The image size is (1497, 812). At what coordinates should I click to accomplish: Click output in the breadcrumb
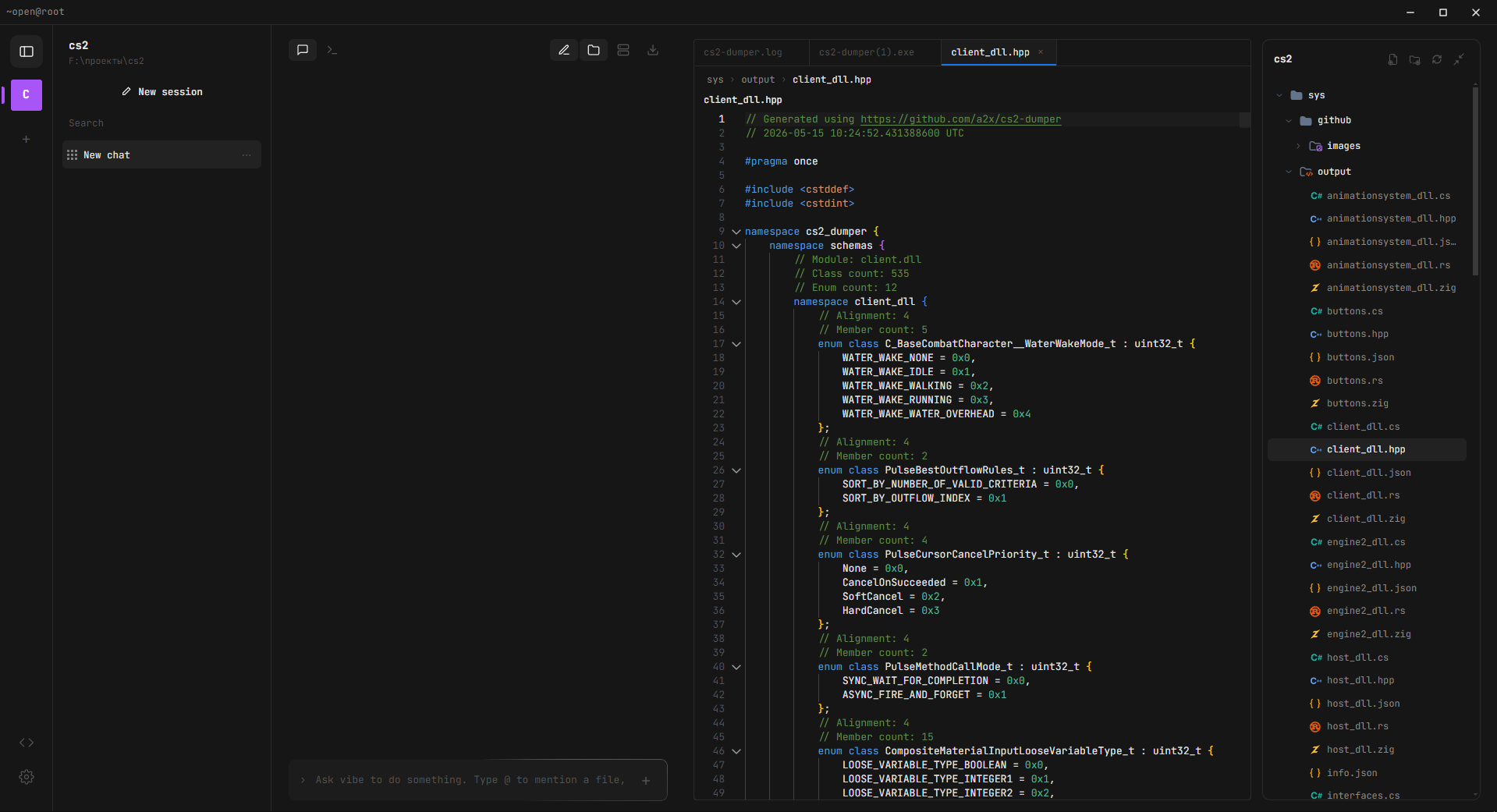point(757,80)
